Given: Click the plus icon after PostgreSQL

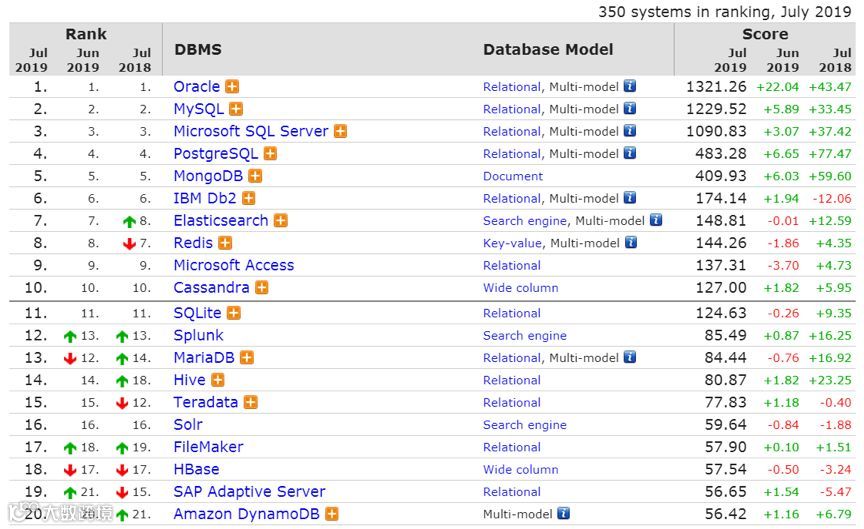Looking at the screenshot, I should coord(270,154).
